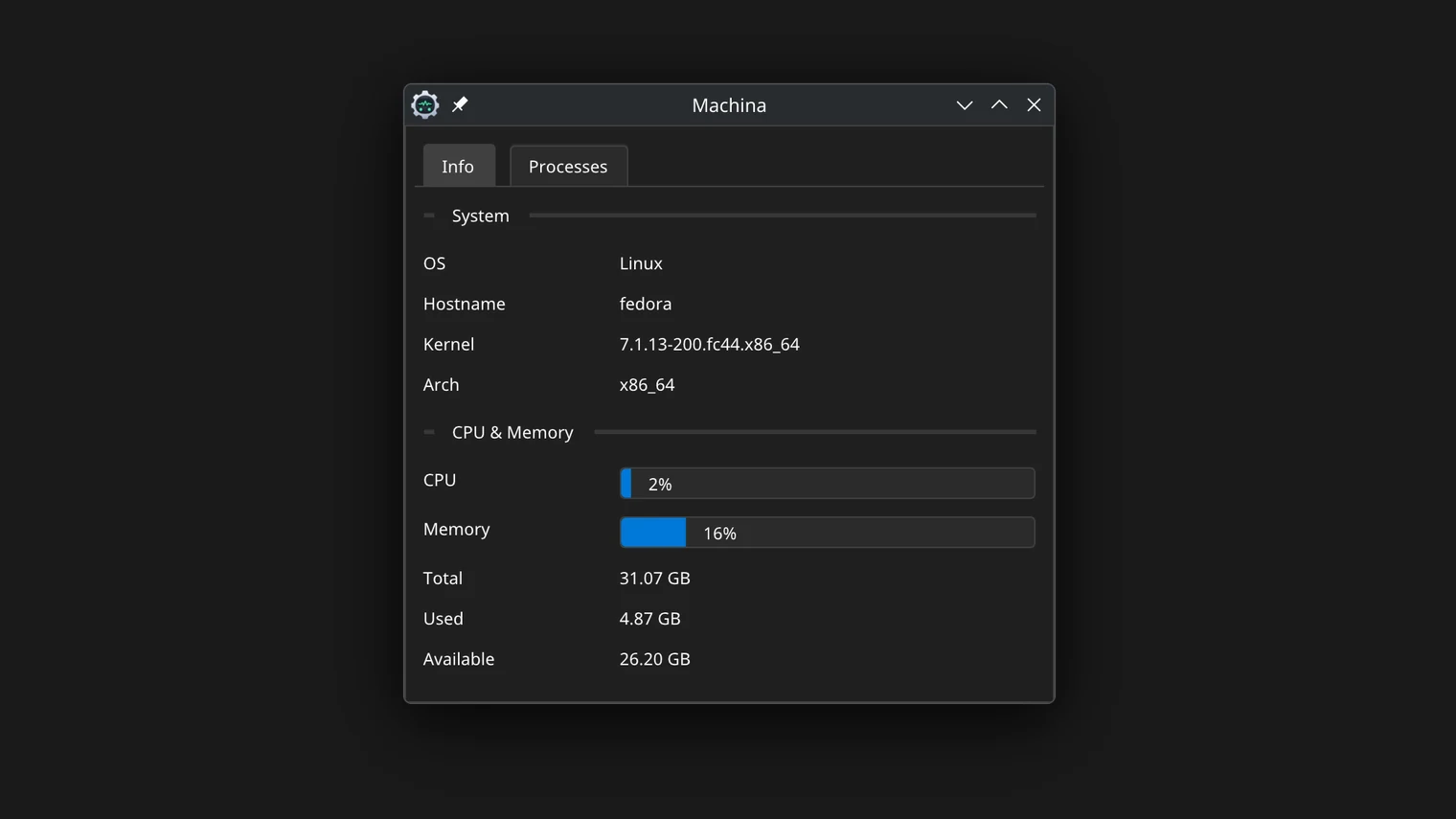
Task: Click the Hostname label
Action: (464, 304)
